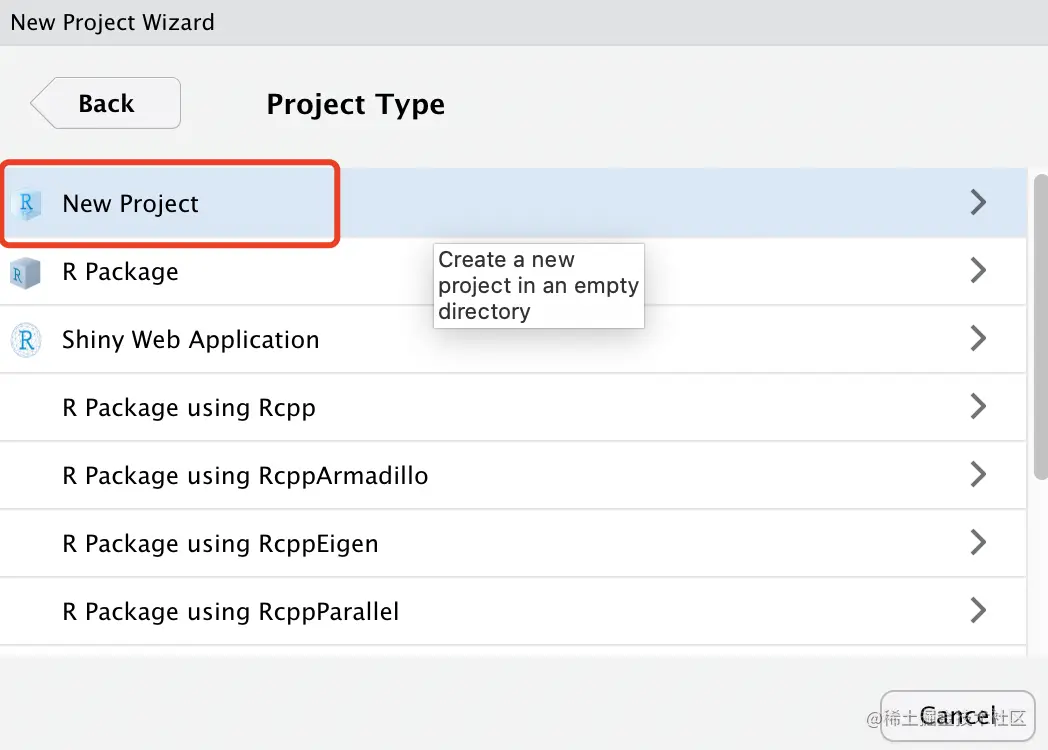Image resolution: width=1048 pixels, height=750 pixels.
Task: Click the R Package box icon
Action: pyautogui.click(x=26, y=272)
